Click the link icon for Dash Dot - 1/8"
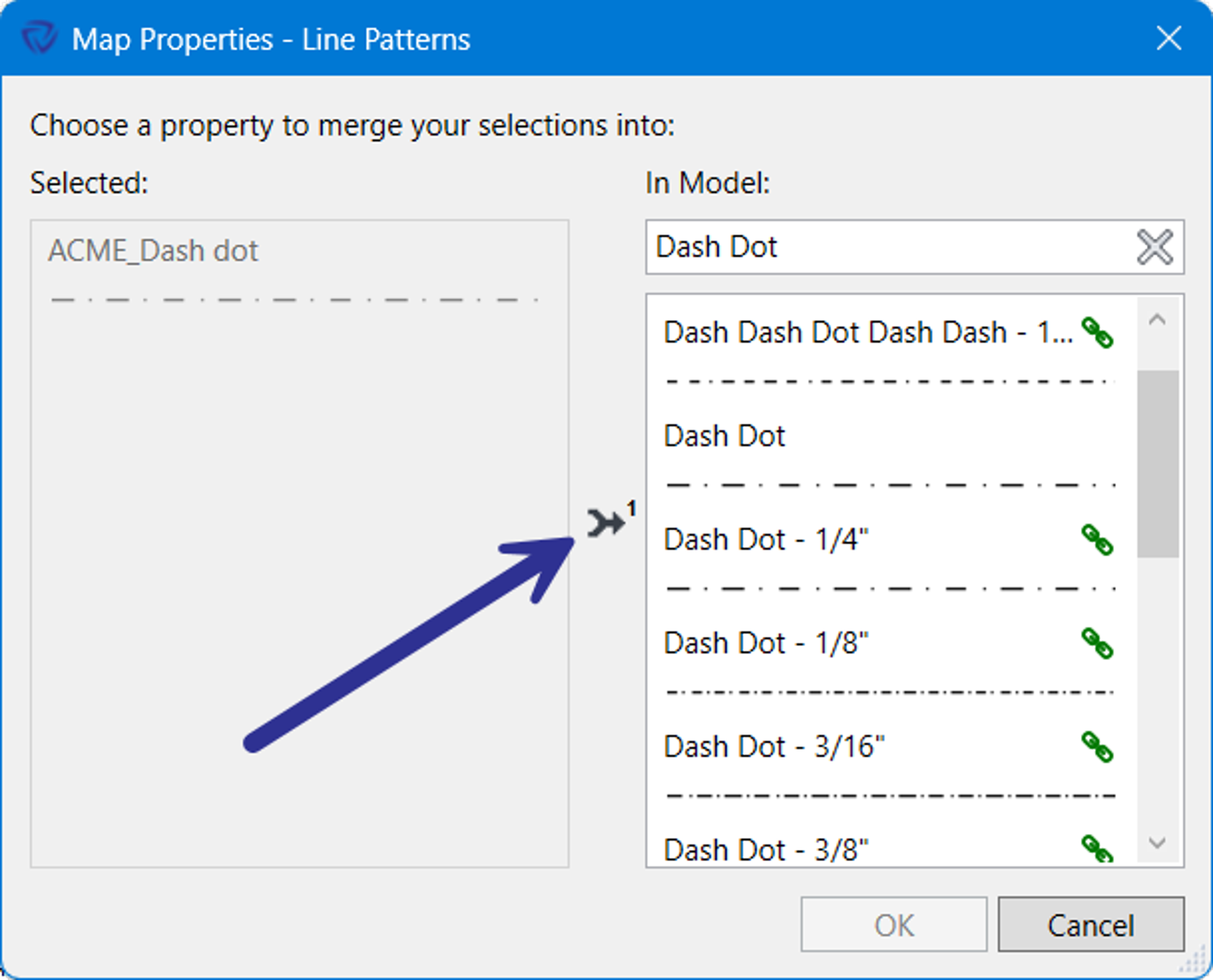 tap(1097, 643)
